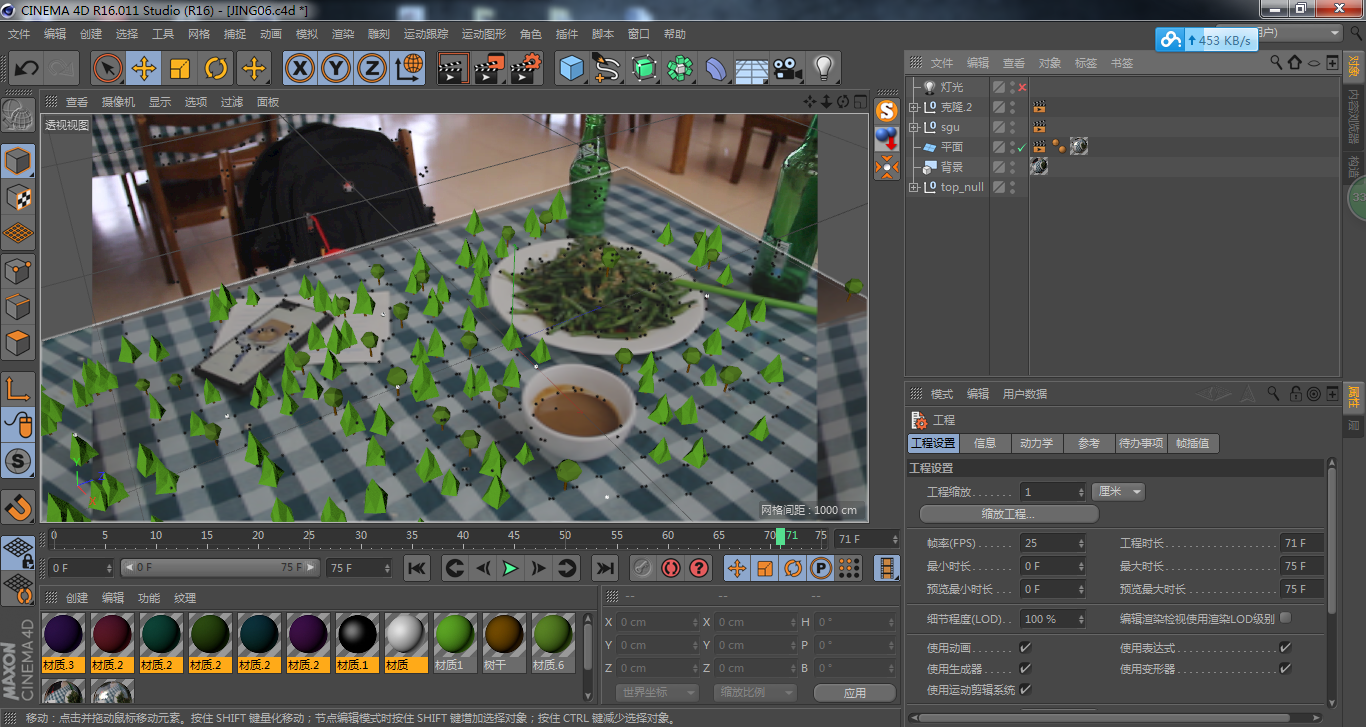Jump to end of timeline
Screen dimensions: 1366x727
point(604,568)
